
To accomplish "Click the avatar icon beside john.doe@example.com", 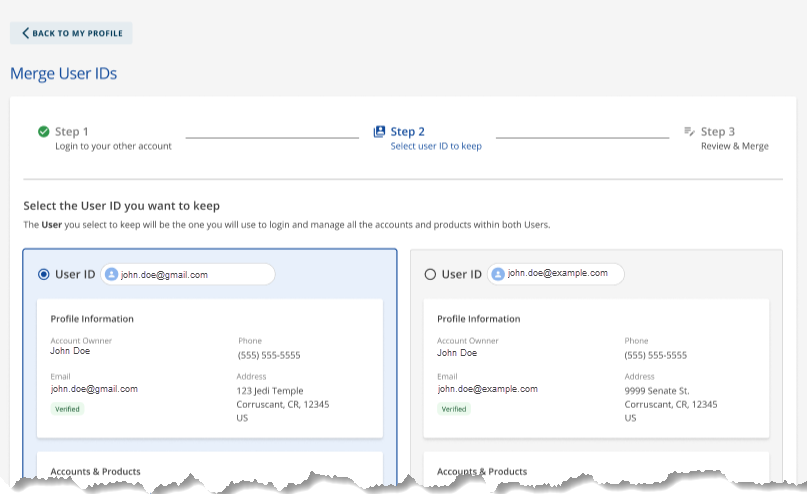I will (x=498, y=274).
